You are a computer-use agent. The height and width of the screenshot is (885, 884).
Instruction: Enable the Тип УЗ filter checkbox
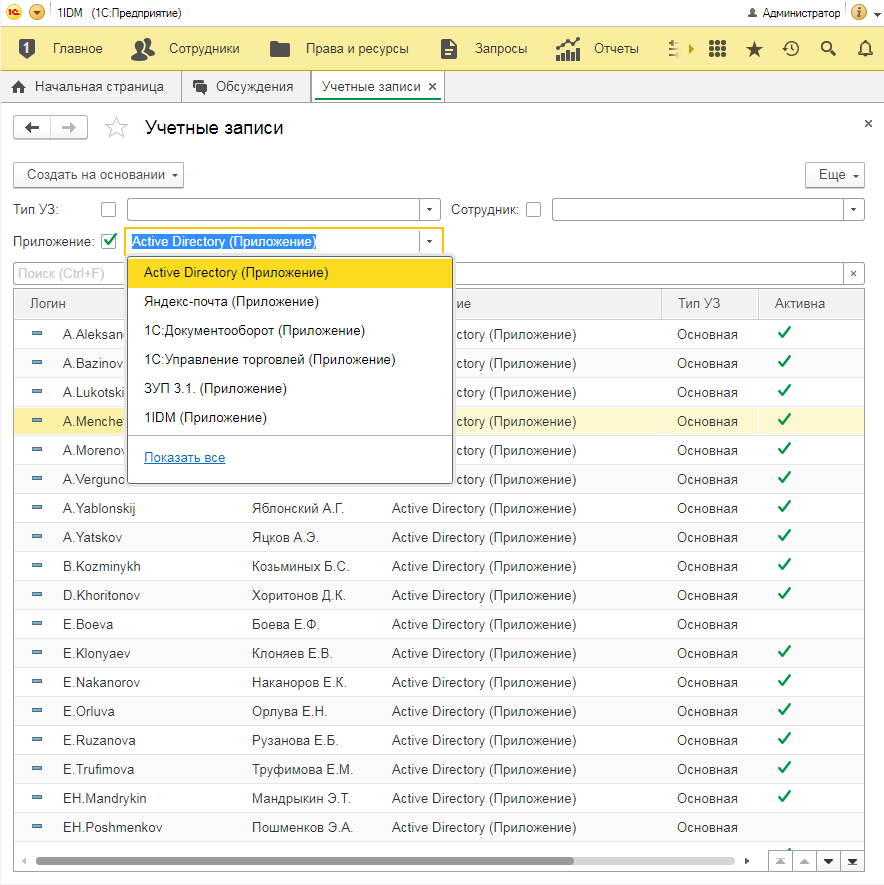pyautogui.click(x=109, y=210)
